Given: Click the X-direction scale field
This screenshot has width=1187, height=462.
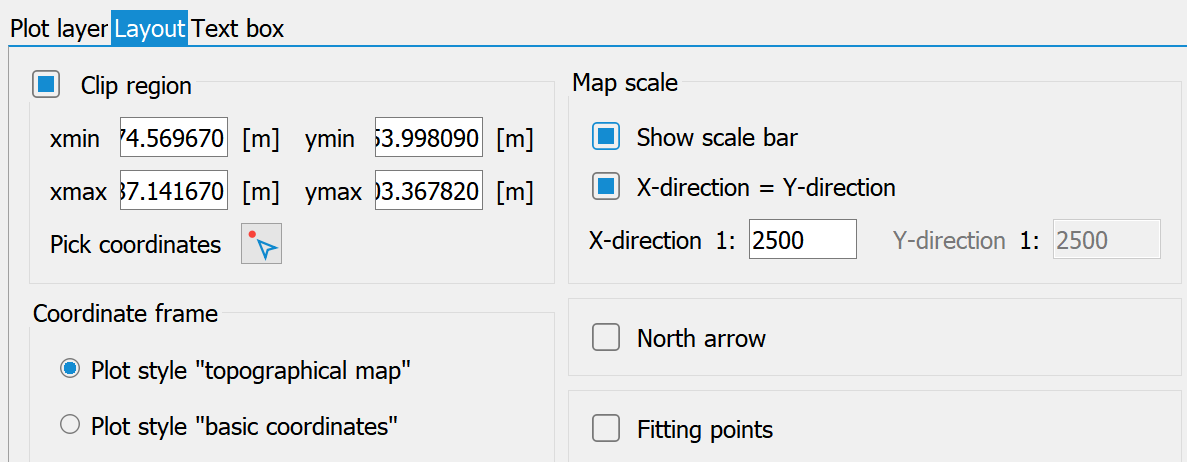Looking at the screenshot, I should (x=802, y=240).
